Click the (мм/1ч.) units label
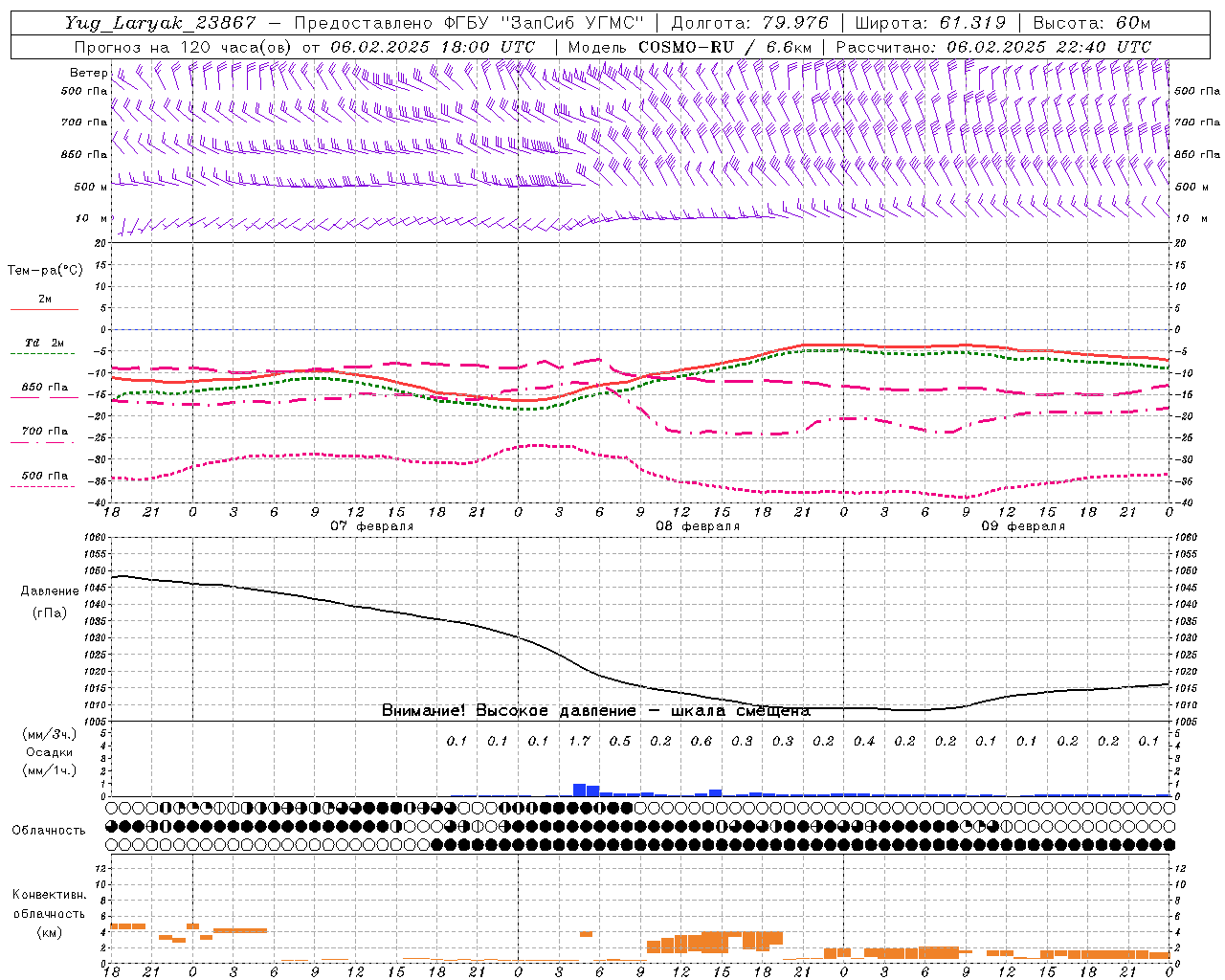The height and width of the screenshot is (980, 1225). [x=50, y=770]
